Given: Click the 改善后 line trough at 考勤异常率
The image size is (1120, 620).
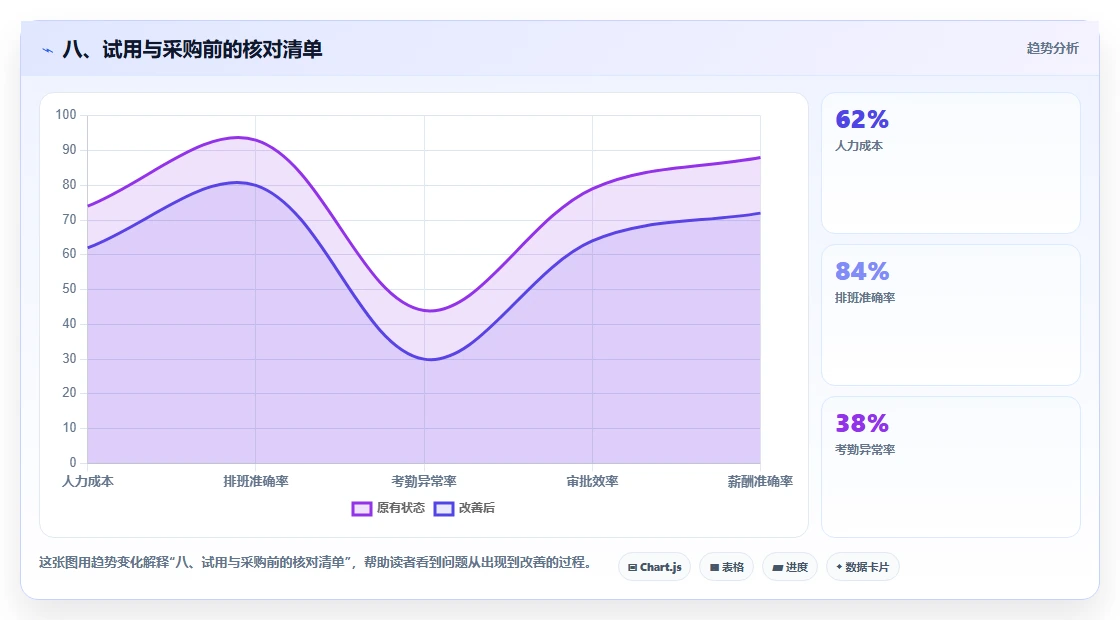Looking at the screenshot, I should pos(429,359).
